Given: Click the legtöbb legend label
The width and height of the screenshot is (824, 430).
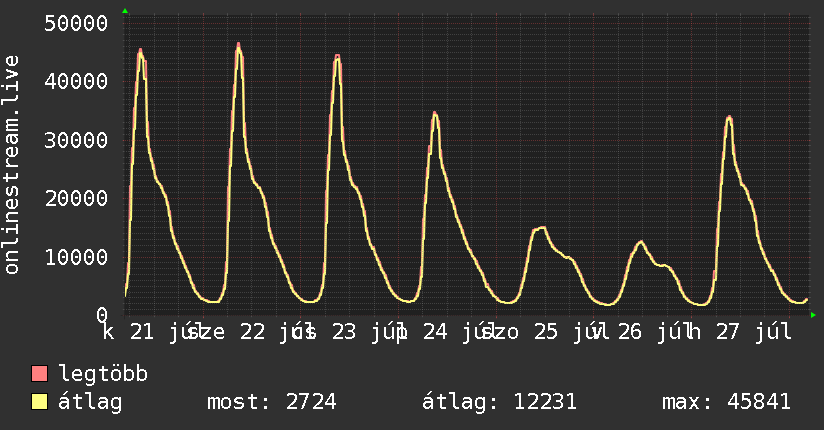Looking at the screenshot, I should pyautogui.click(x=103, y=373).
